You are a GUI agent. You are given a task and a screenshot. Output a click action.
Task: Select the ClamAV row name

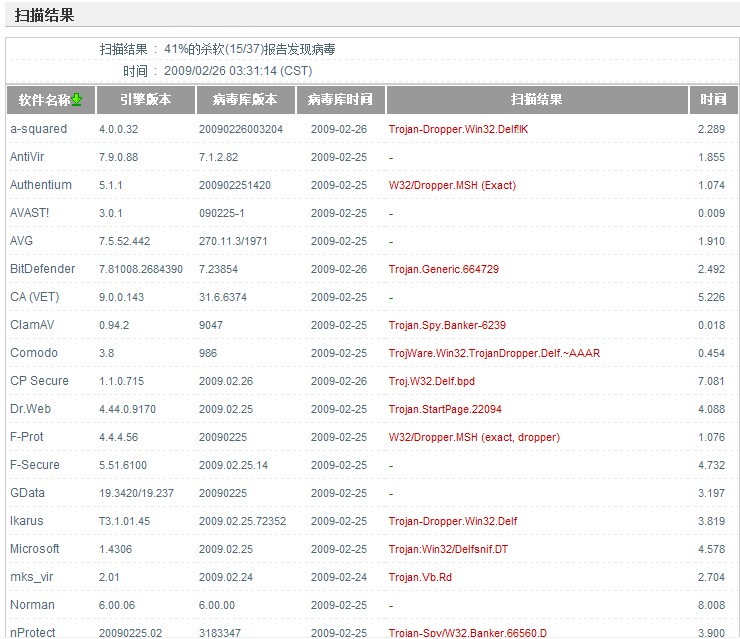(32, 325)
